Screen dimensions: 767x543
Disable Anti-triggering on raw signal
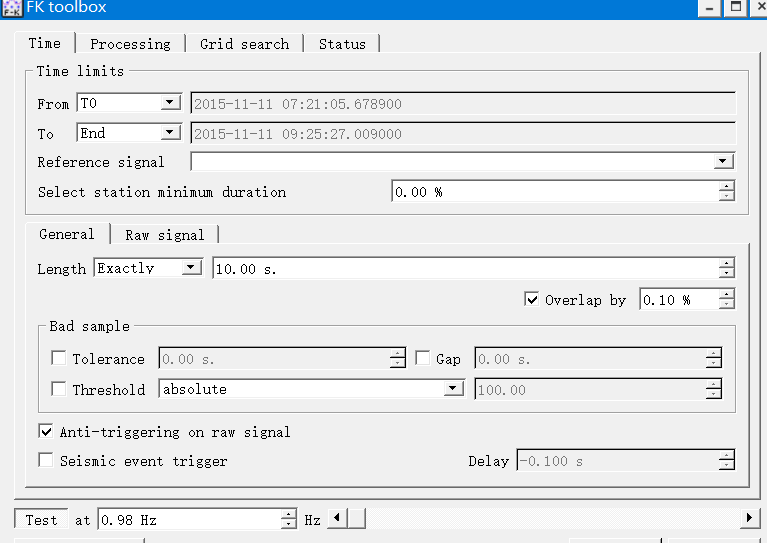(x=46, y=432)
